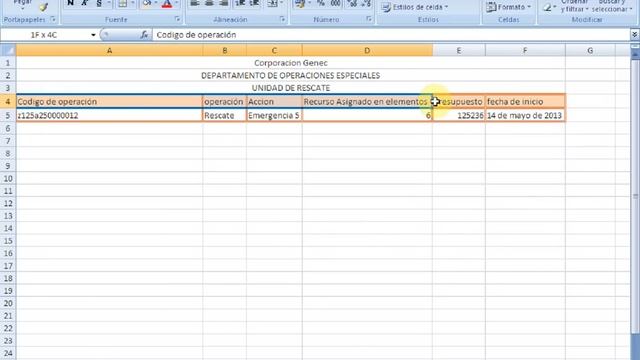
Task: Open the Formato dropdown button
Action: (x=509, y=7)
